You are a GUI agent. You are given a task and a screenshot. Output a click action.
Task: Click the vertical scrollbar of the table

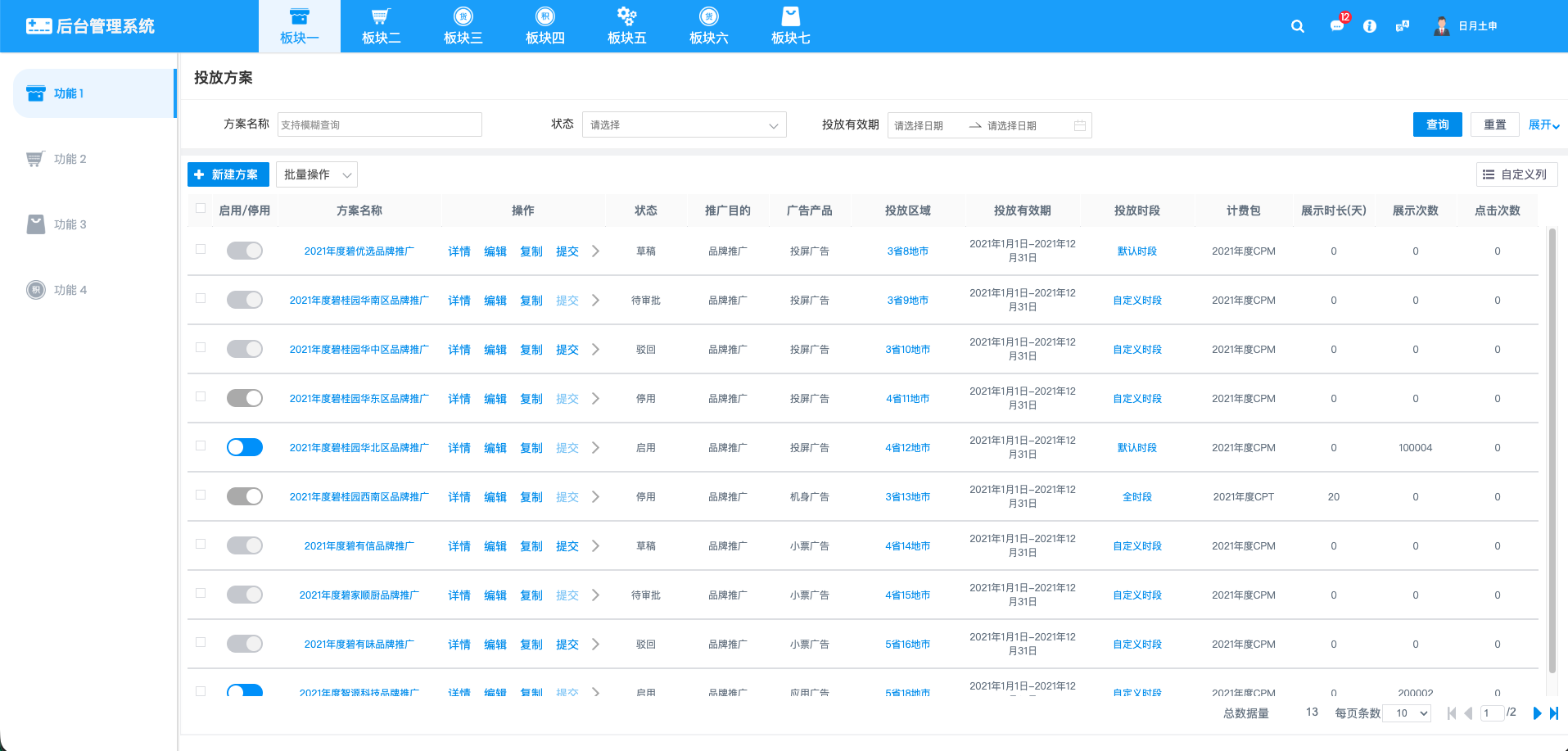pos(1552,450)
